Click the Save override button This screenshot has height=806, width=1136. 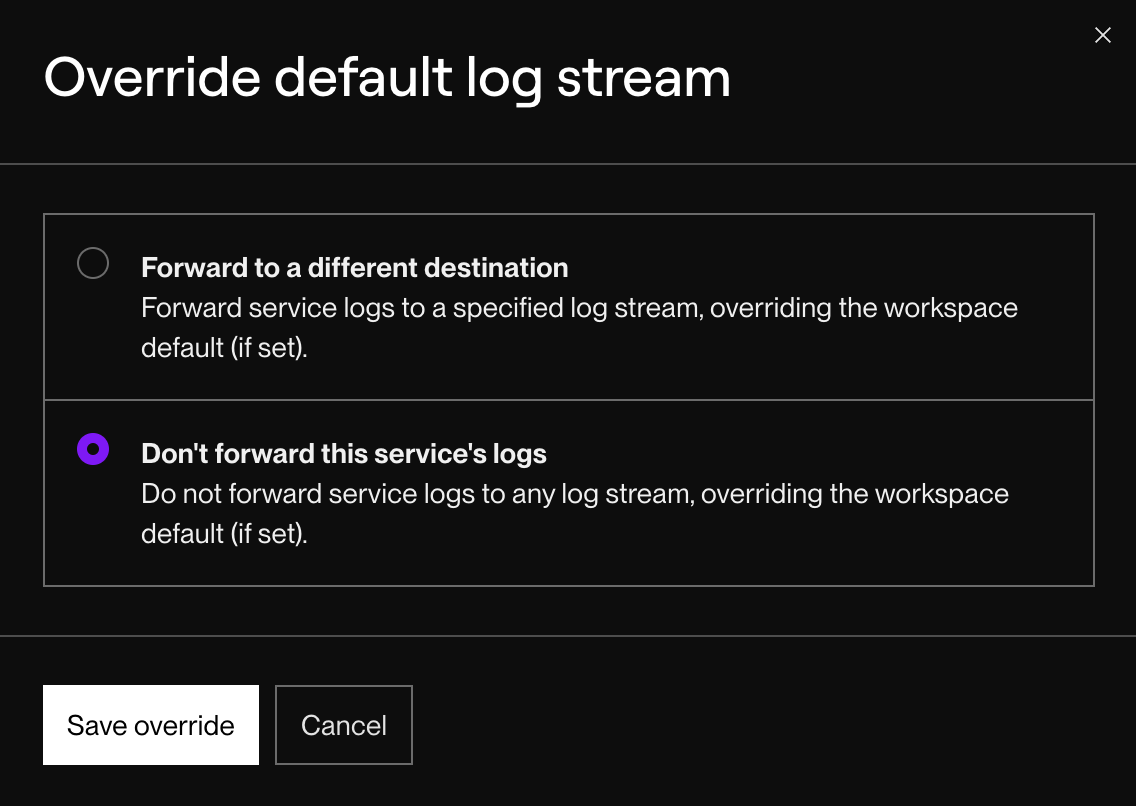pyautogui.click(x=150, y=724)
